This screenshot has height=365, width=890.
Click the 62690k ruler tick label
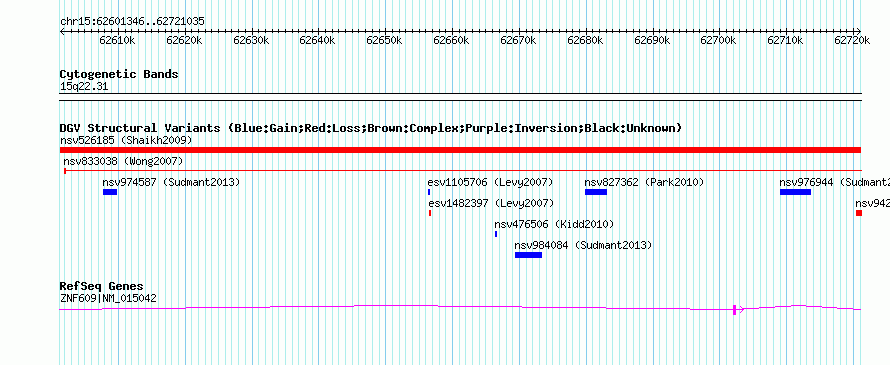click(x=652, y=40)
